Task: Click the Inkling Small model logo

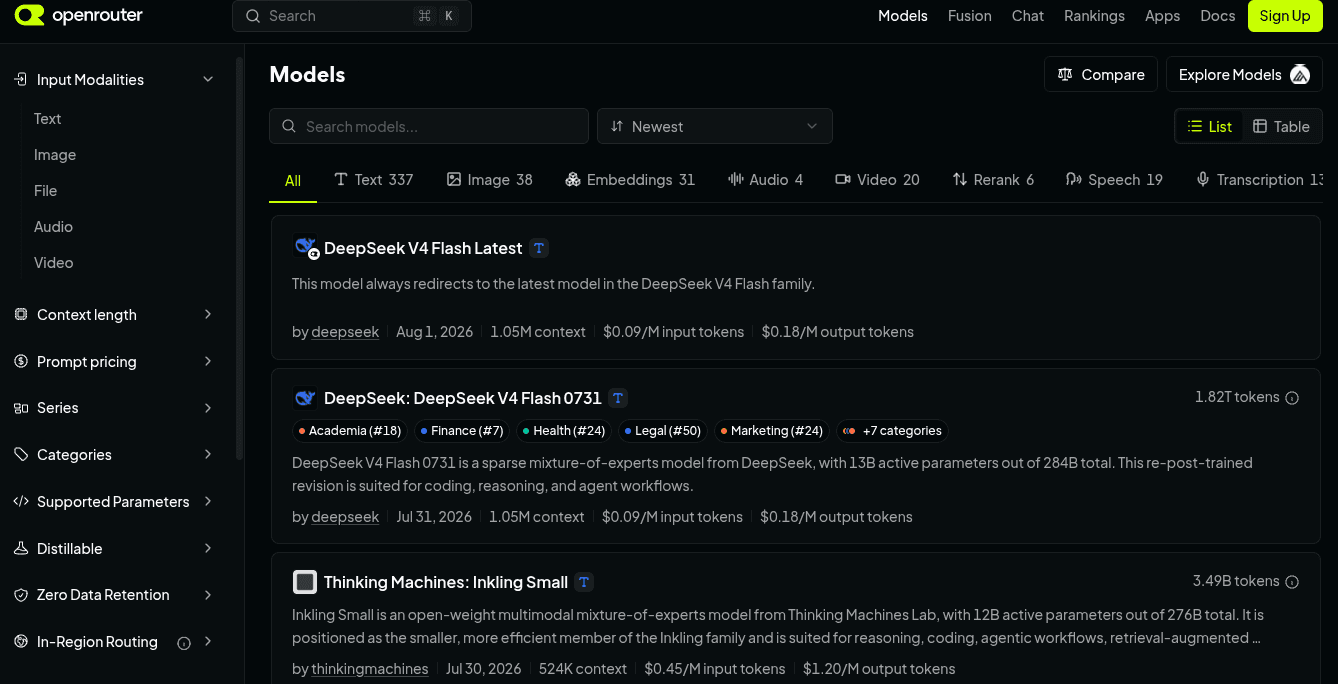Action: [305, 582]
